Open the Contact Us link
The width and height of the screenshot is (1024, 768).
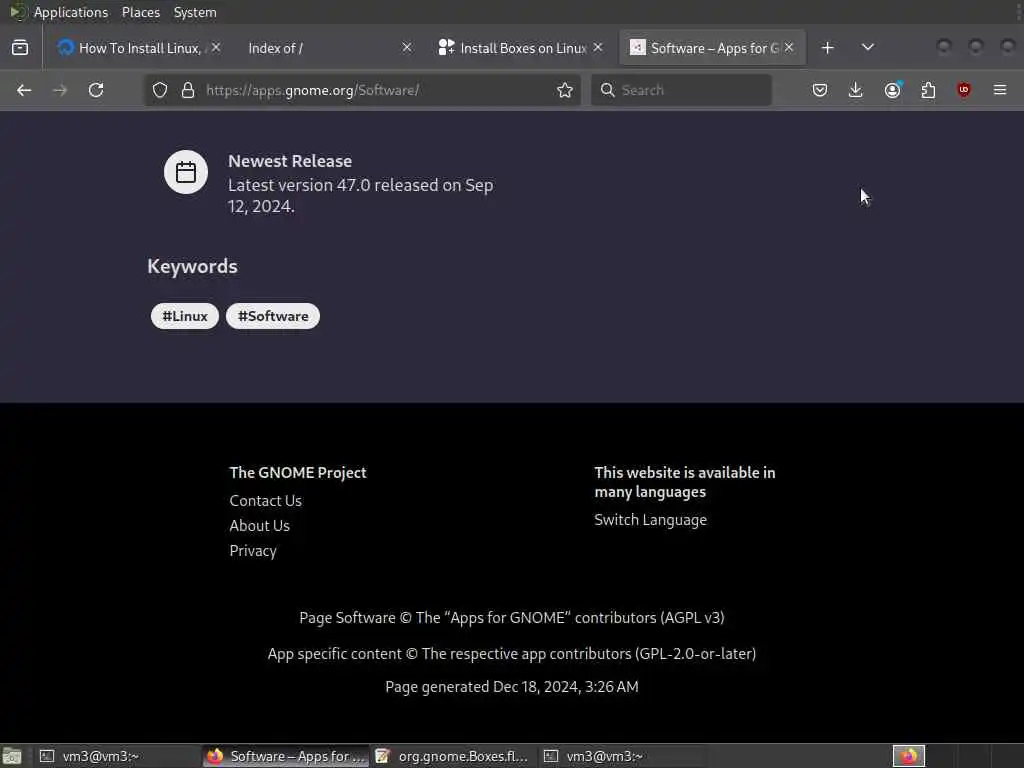[265, 501]
